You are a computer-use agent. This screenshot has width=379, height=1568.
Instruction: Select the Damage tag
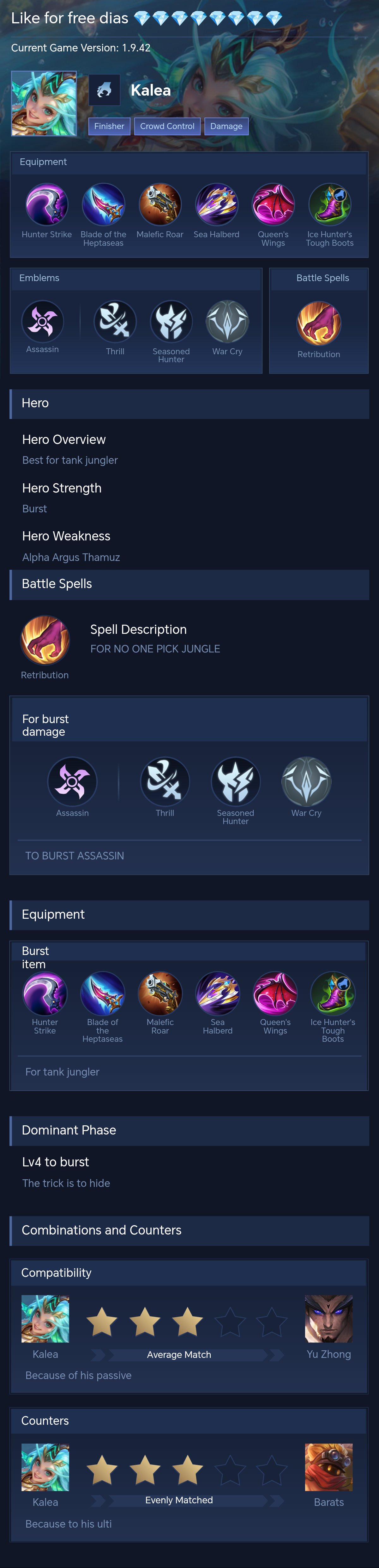226,126
